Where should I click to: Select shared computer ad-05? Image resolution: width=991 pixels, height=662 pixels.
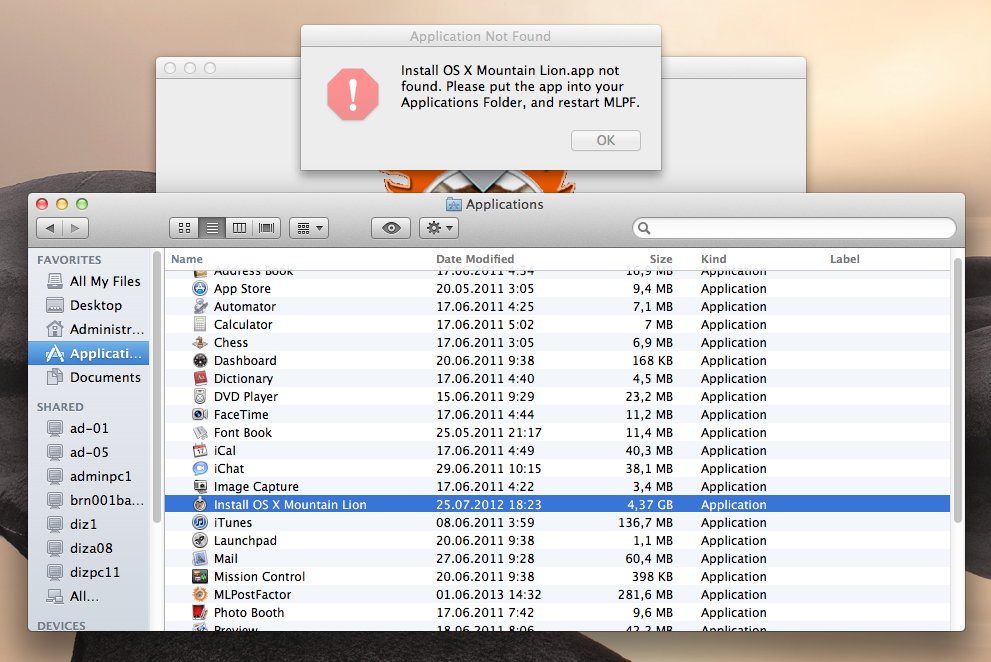(89, 453)
